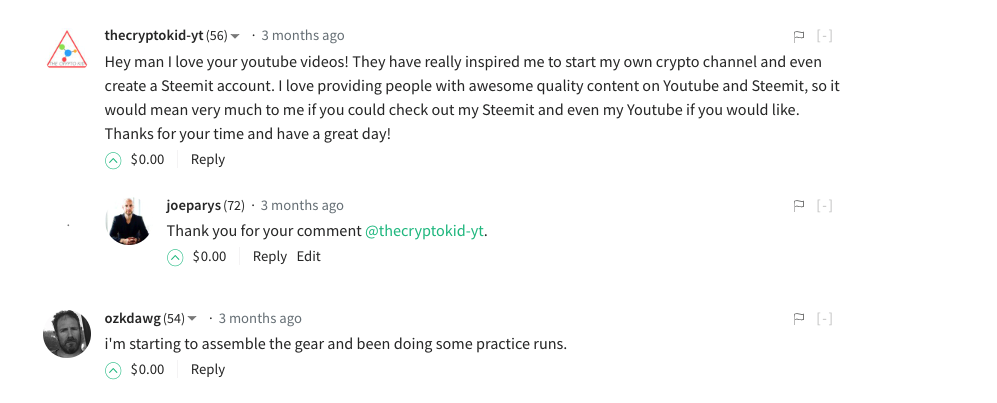Reply under joeparys's comment
The image size is (997, 403).
tap(270, 257)
